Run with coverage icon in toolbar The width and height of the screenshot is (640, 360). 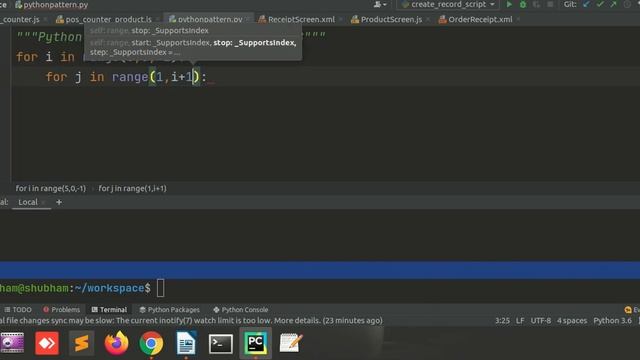pyautogui.click(x=536, y=4)
